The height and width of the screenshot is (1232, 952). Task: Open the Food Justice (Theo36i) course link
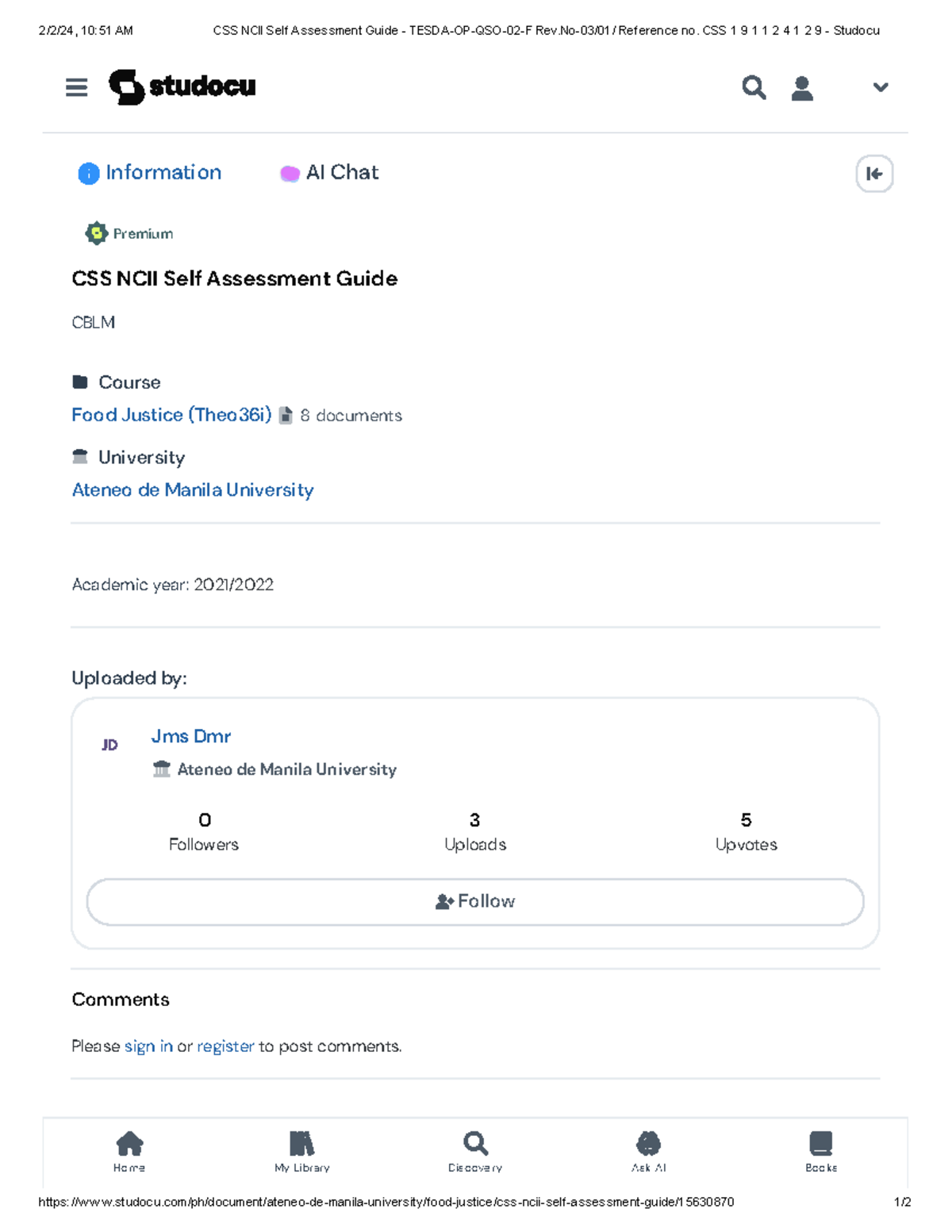(x=171, y=415)
